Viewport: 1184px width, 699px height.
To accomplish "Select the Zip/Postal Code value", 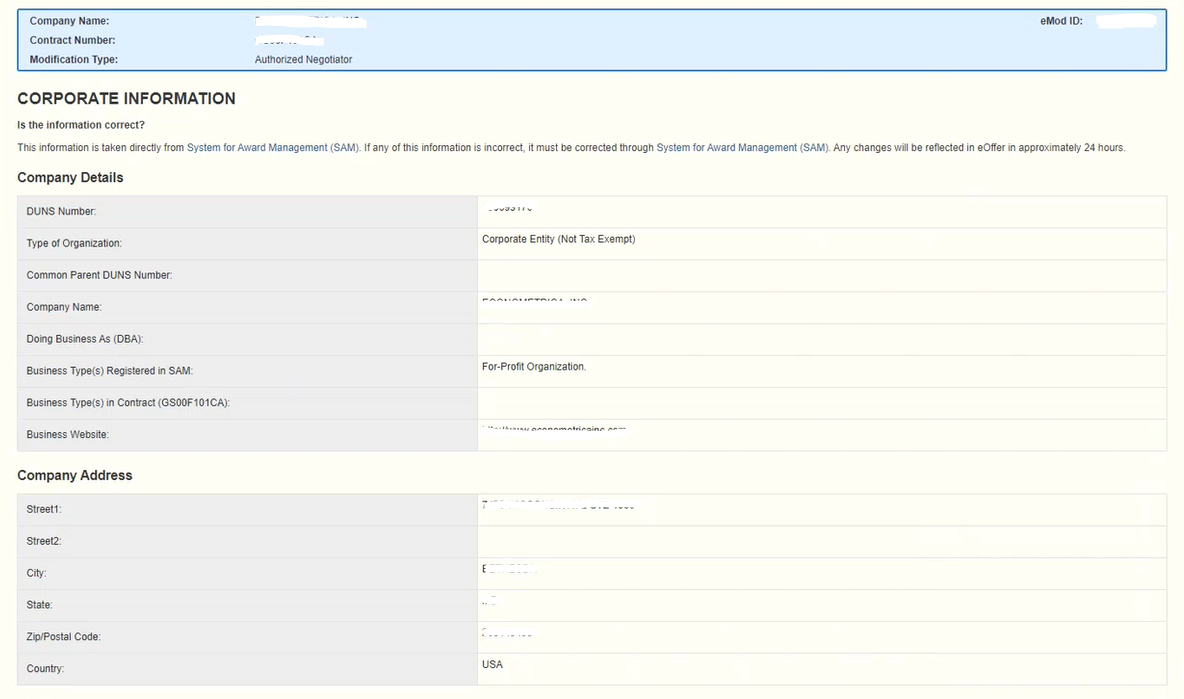I will (x=505, y=633).
